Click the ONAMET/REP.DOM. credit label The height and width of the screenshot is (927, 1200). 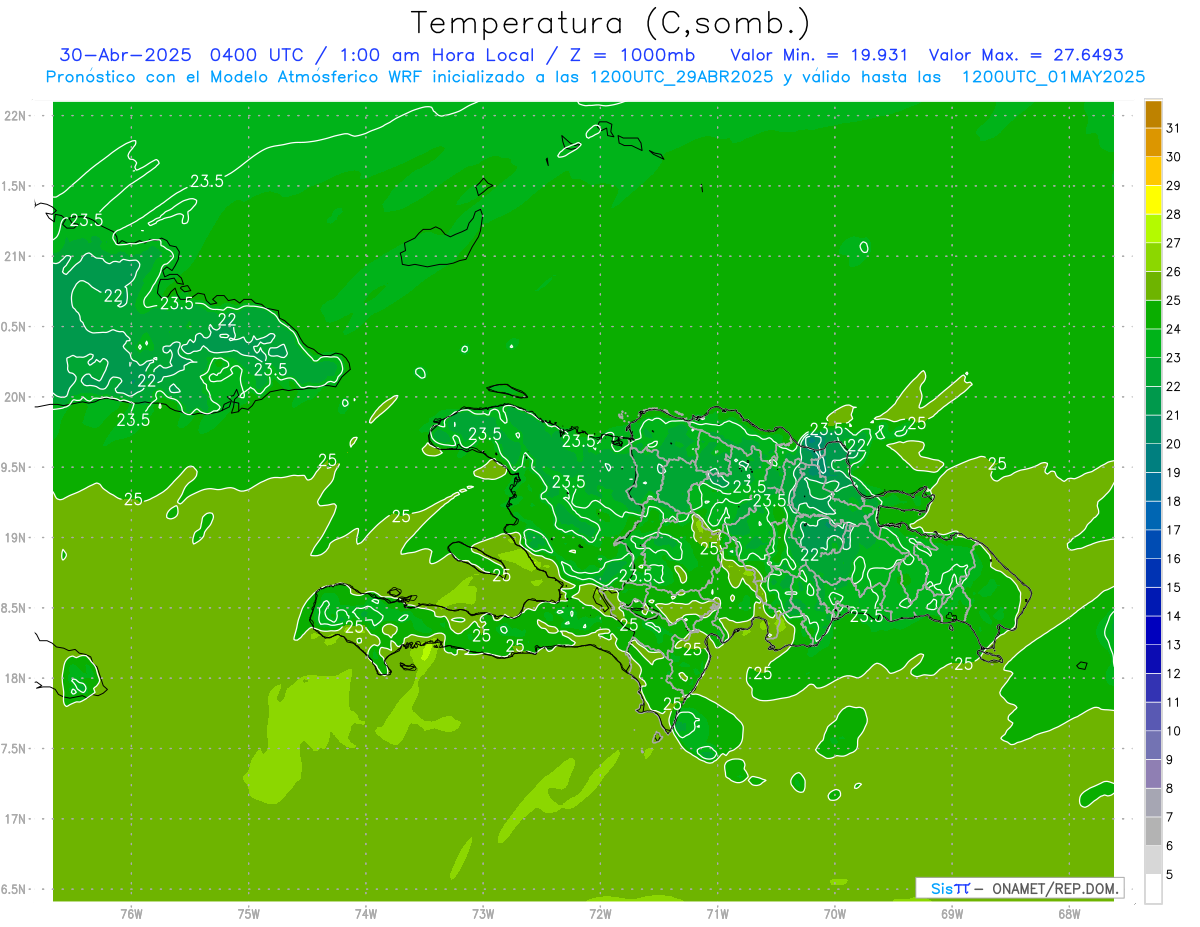point(1055,888)
